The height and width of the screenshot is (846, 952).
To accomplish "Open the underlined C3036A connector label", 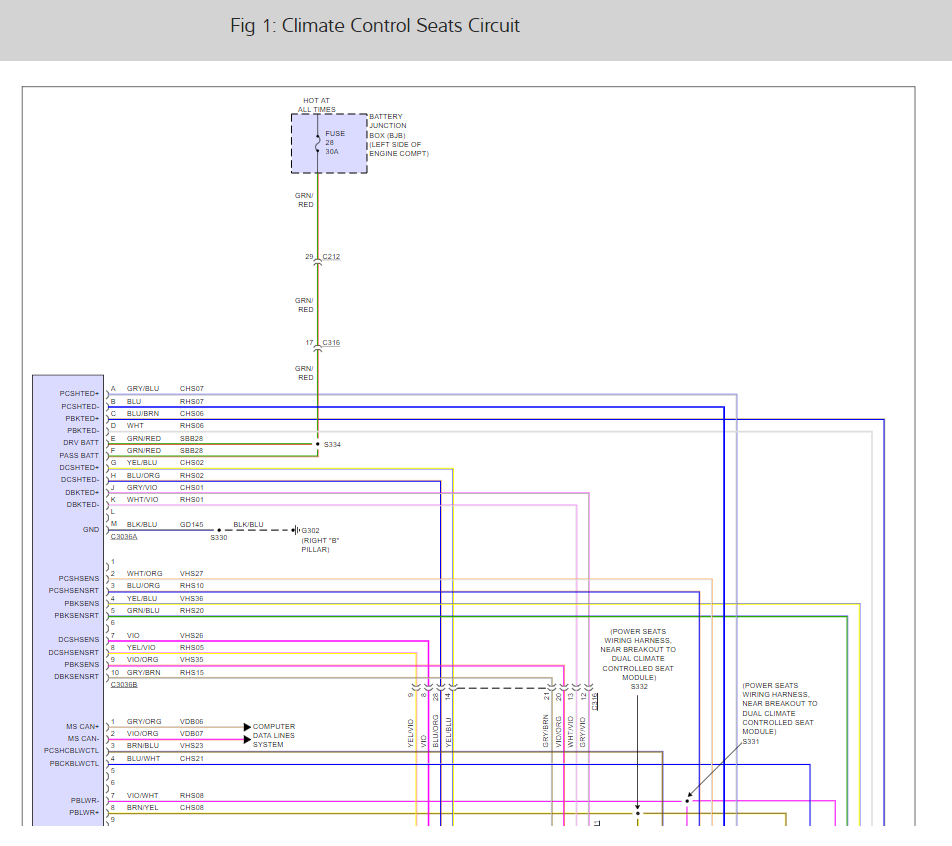I will click(x=124, y=537).
